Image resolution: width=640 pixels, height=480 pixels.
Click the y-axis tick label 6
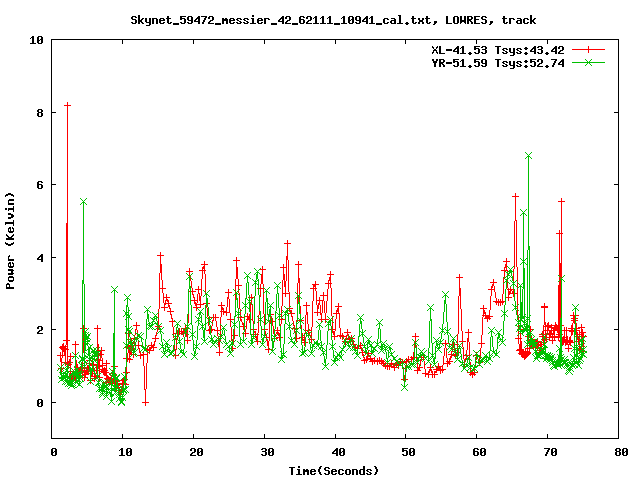click(40, 185)
